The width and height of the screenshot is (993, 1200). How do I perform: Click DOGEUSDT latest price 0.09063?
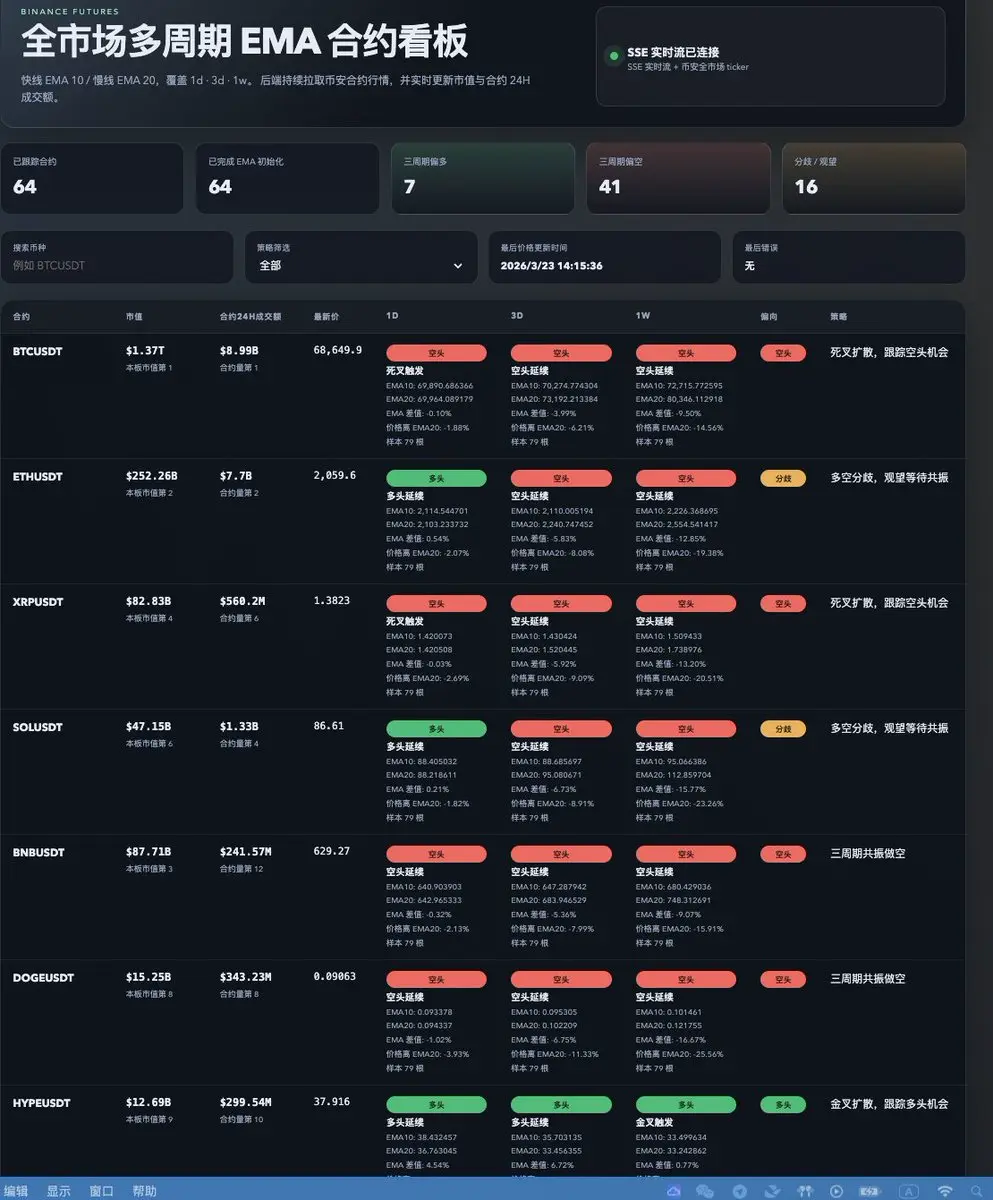tap(335, 977)
